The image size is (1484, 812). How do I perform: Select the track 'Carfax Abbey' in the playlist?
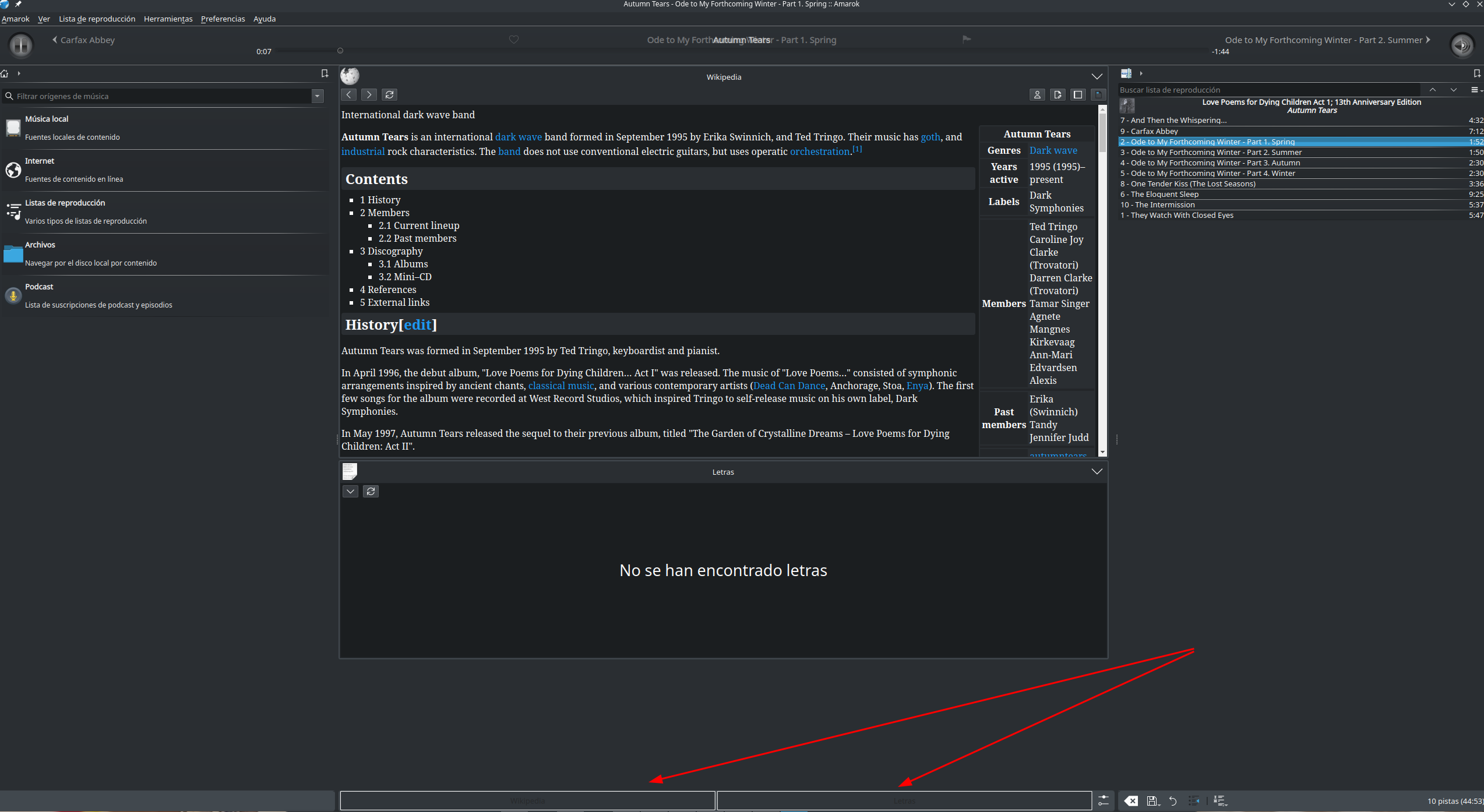pyautogui.click(x=1301, y=131)
